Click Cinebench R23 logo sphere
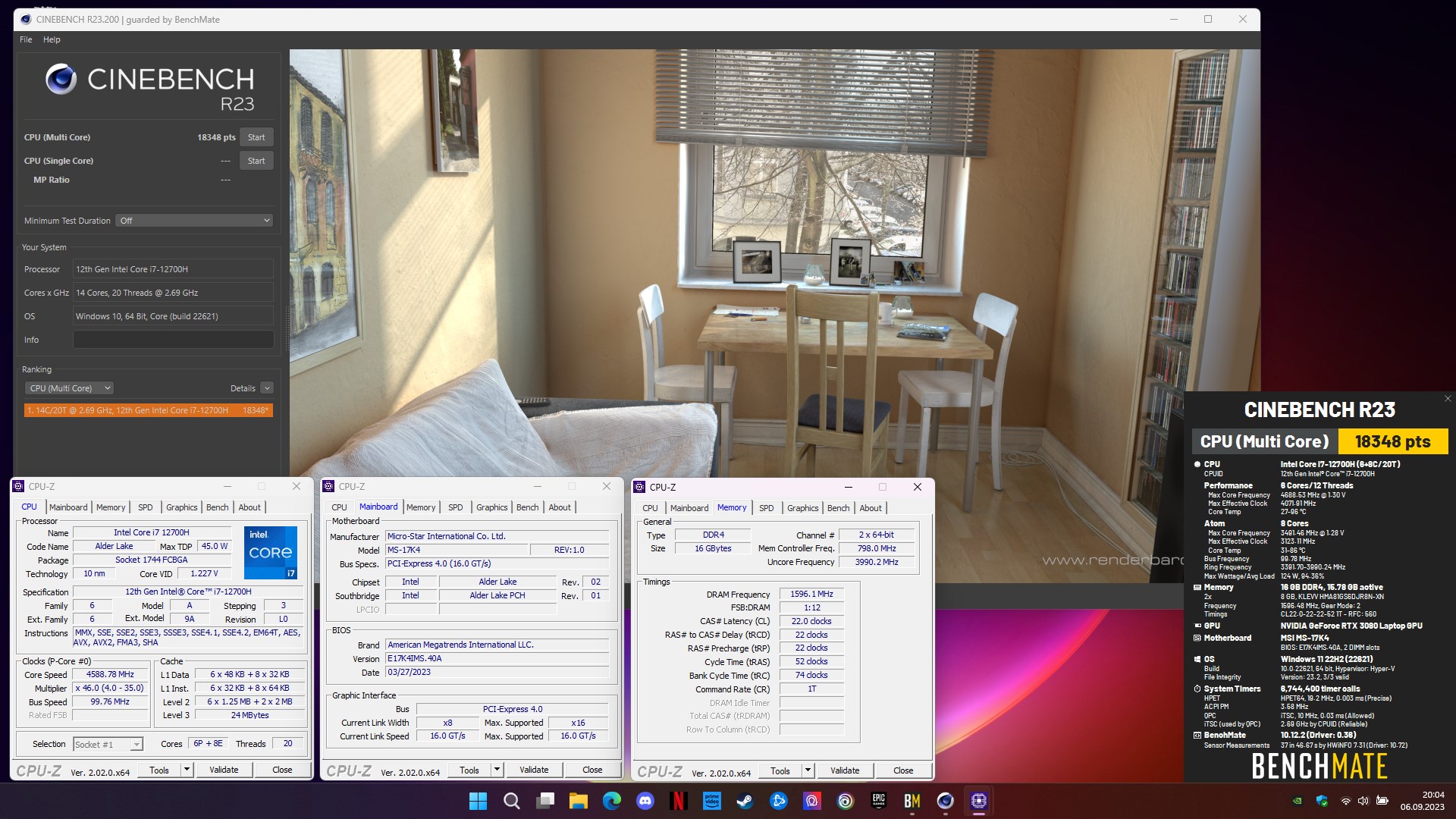 [61, 80]
